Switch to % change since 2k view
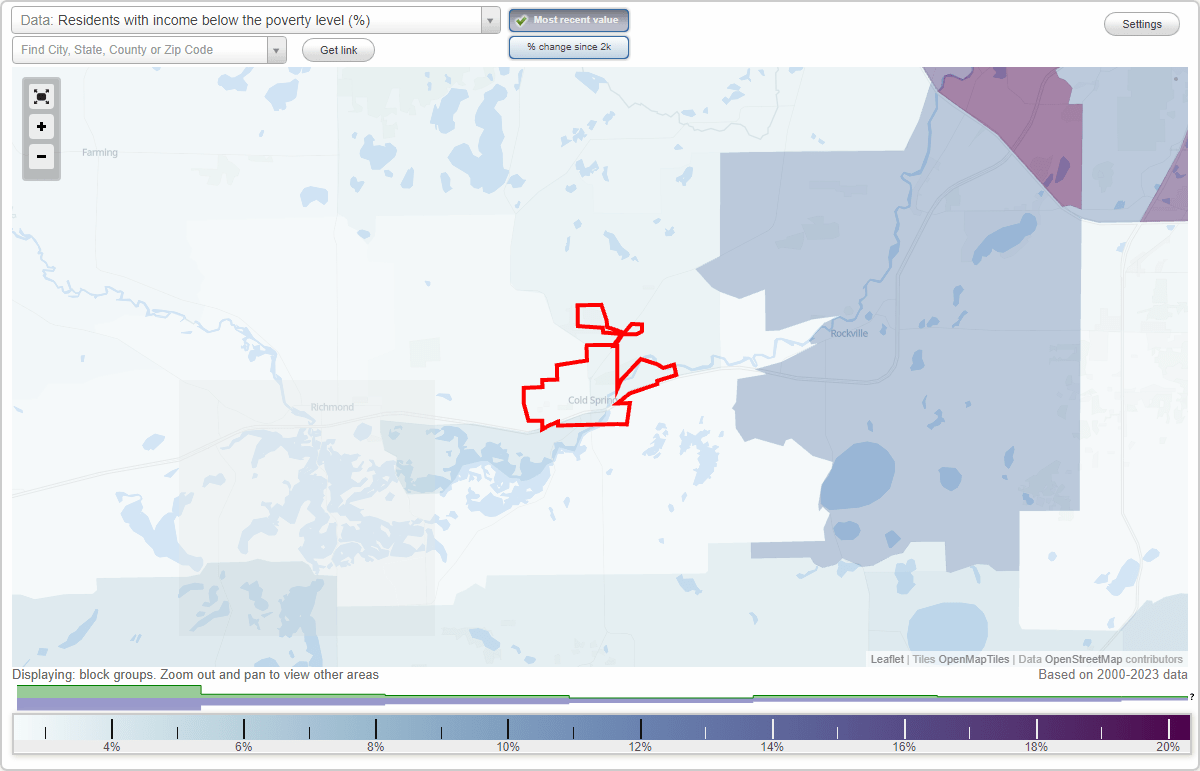The image size is (1200, 771). pyautogui.click(x=568, y=46)
